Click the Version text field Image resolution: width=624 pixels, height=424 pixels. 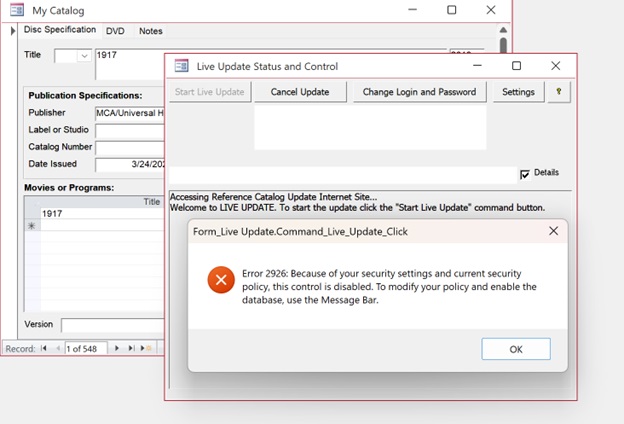click(x=112, y=325)
